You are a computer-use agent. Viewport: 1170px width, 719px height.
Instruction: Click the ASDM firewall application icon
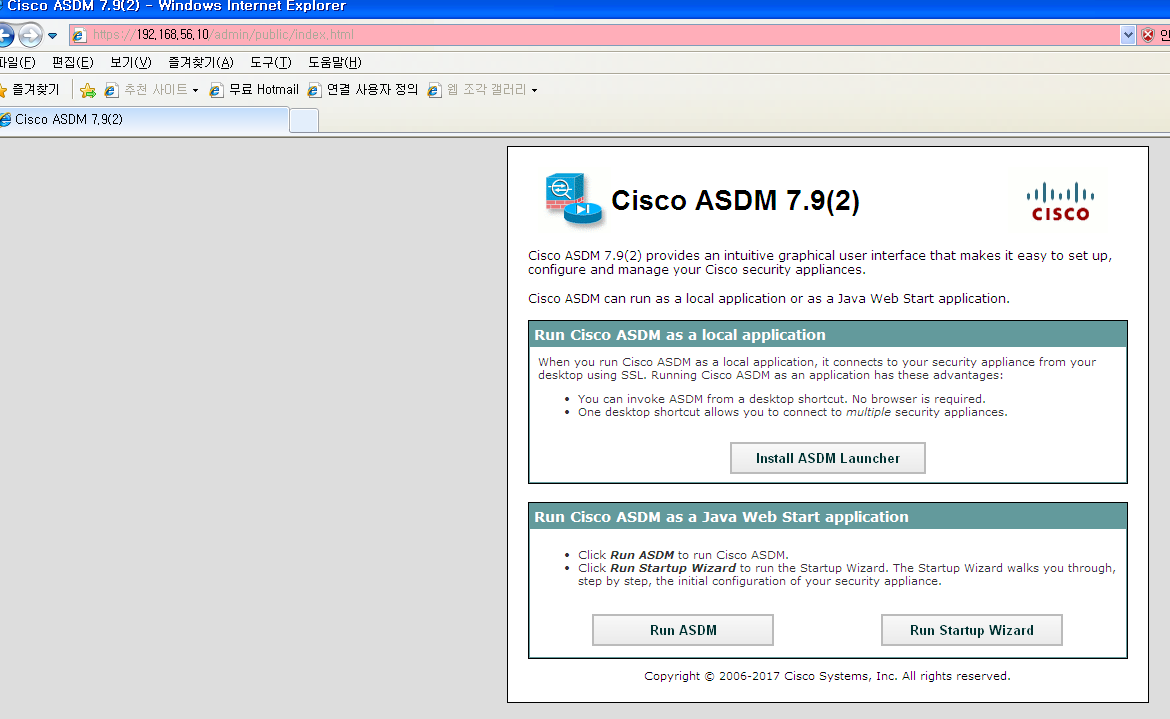point(573,199)
